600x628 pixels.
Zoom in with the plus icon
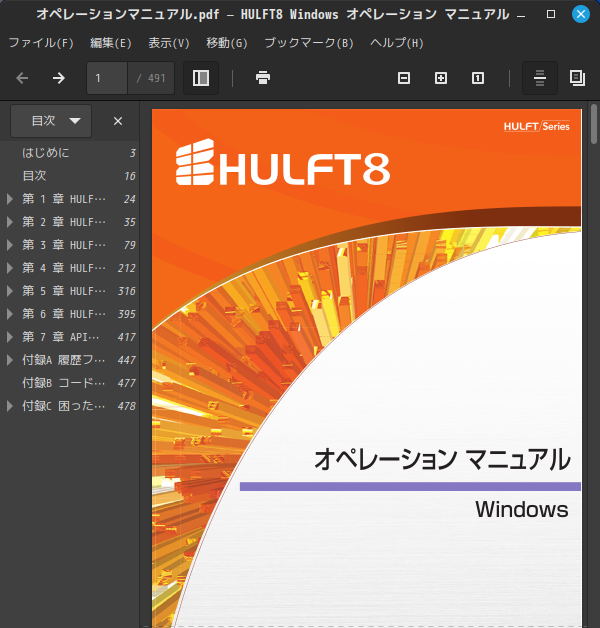[441, 78]
